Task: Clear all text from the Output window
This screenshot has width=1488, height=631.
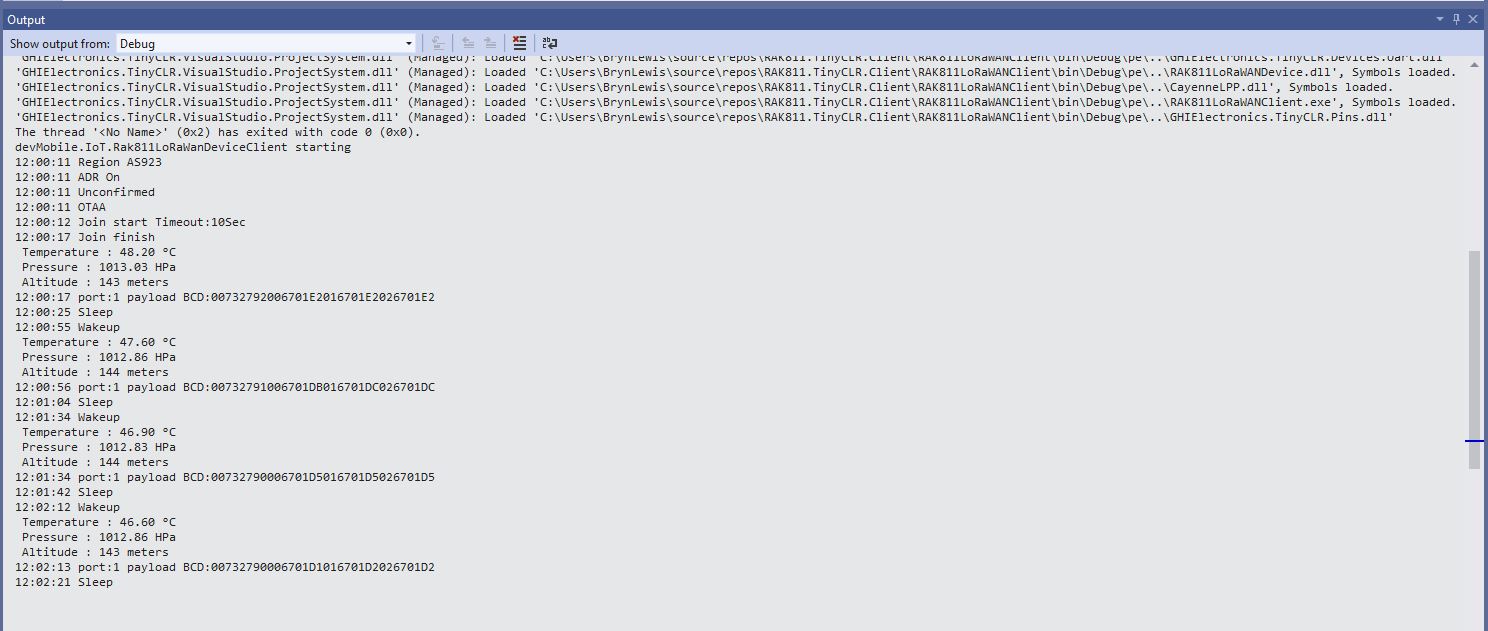Action: point(519,43)
